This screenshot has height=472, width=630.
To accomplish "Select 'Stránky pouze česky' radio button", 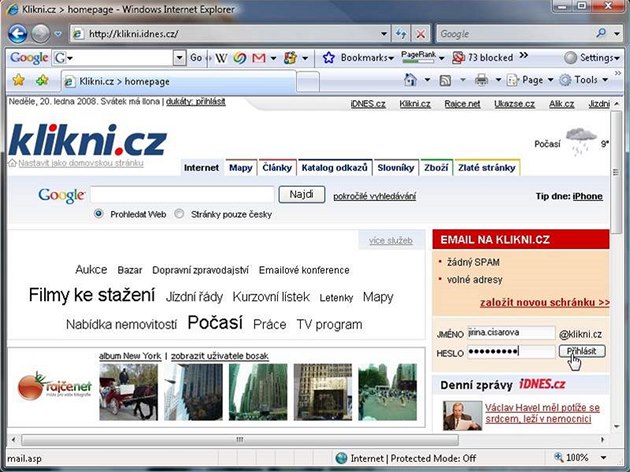I will (x=180, y=214).
